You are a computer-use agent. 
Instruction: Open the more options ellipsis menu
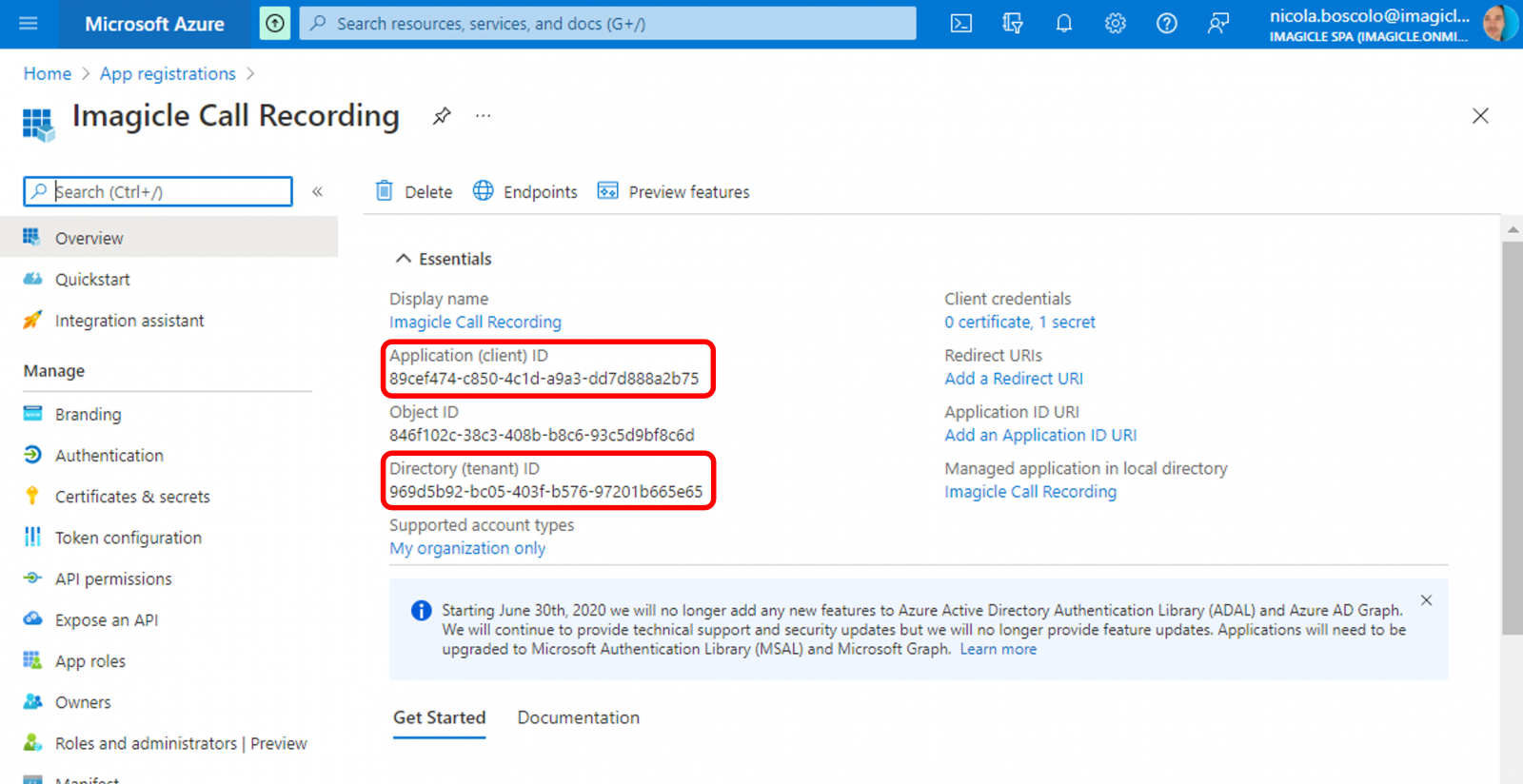pos(484,116)
